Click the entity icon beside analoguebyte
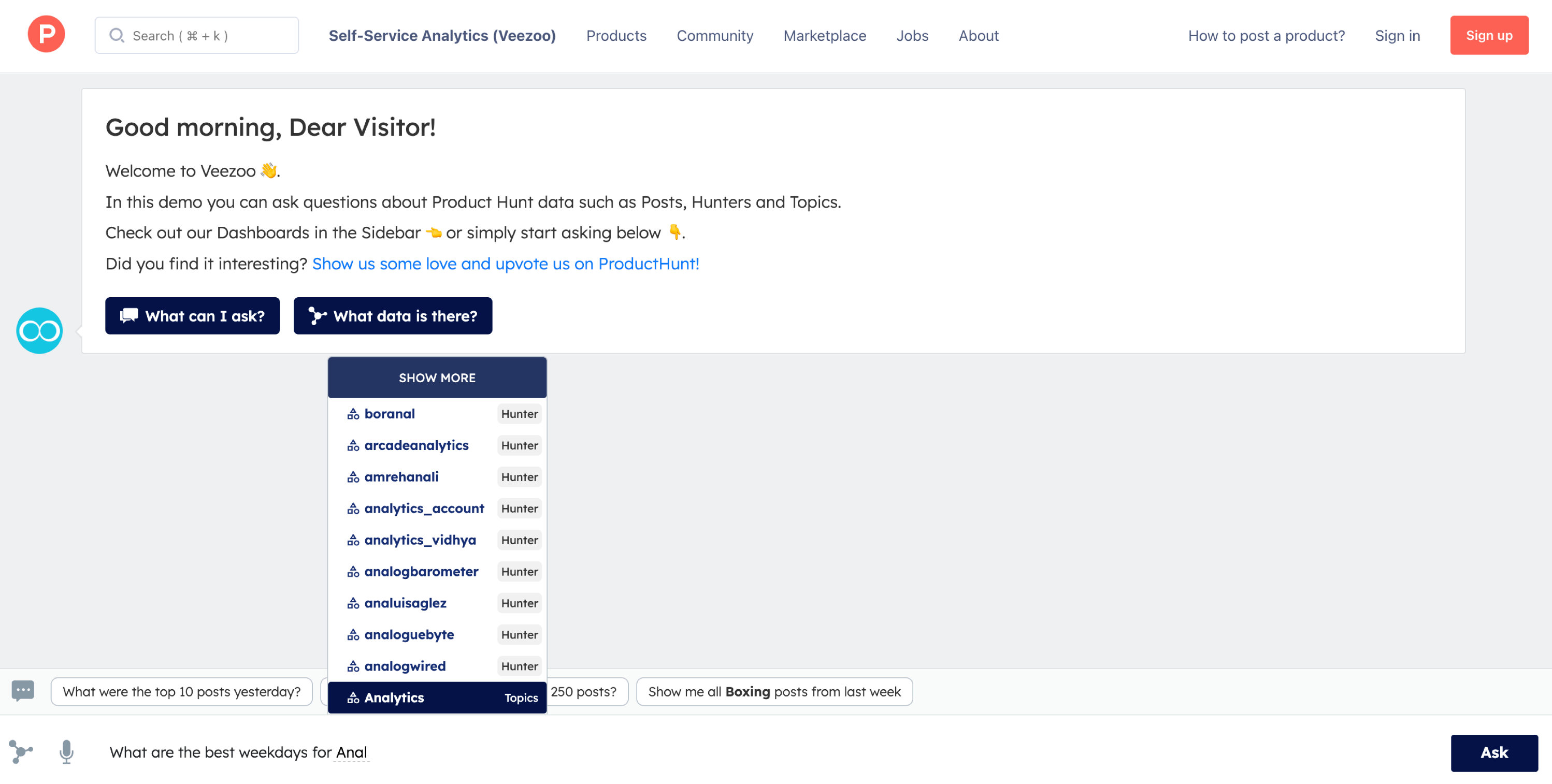This screenshot has width=1552, height=784. point(353,635)
